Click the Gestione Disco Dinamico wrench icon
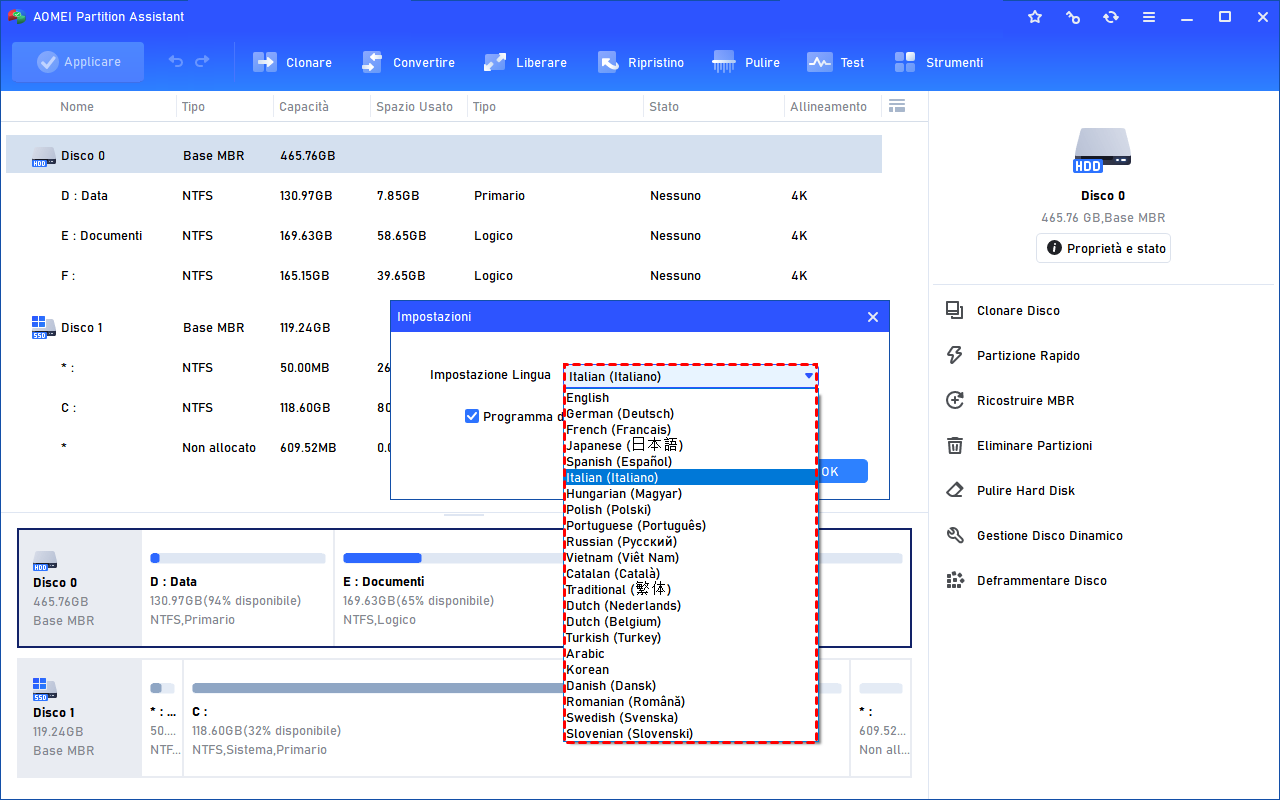1280x800 pixels. click(955, 536)
